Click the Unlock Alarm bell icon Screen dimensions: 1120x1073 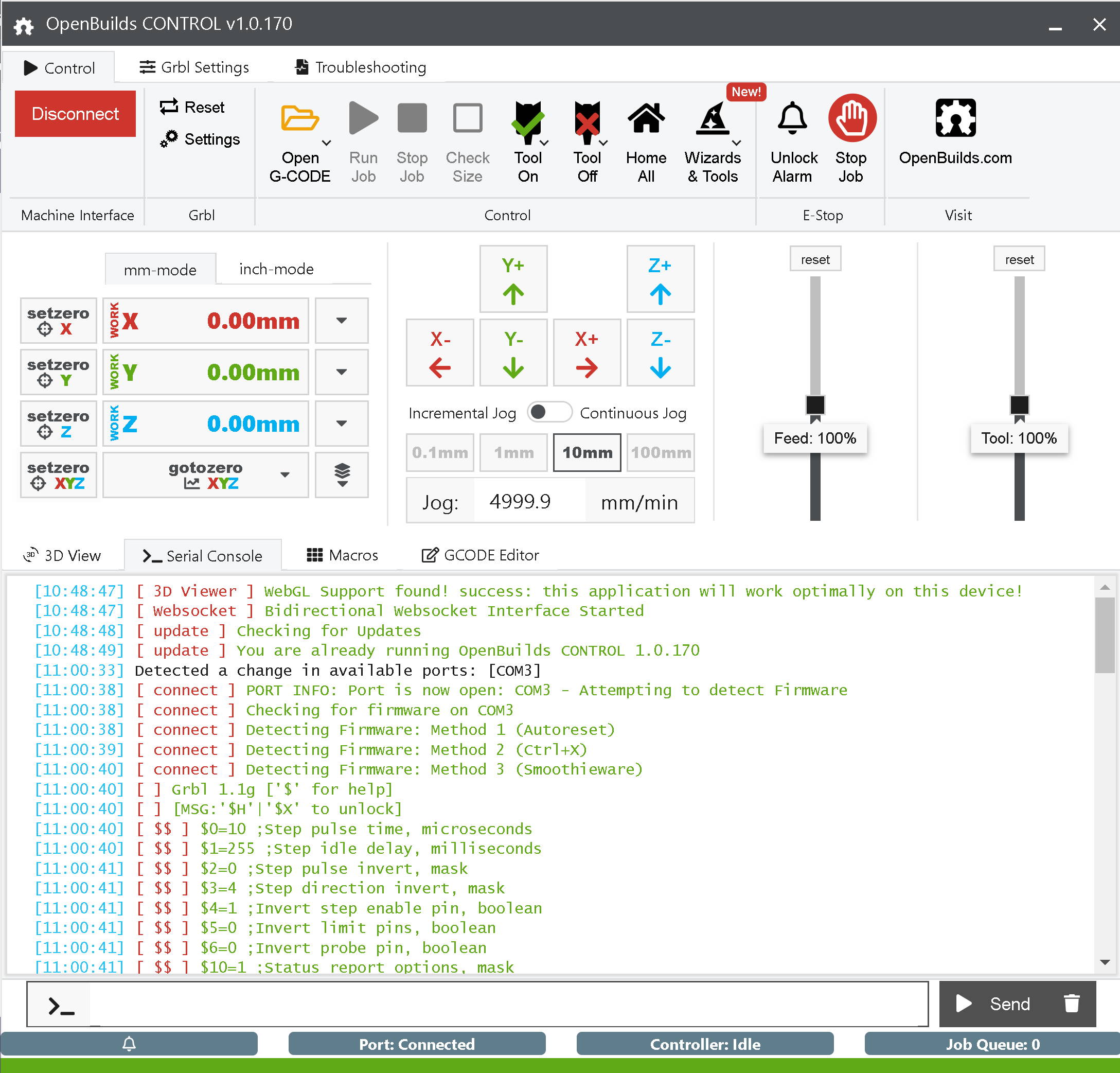(793, 118)
